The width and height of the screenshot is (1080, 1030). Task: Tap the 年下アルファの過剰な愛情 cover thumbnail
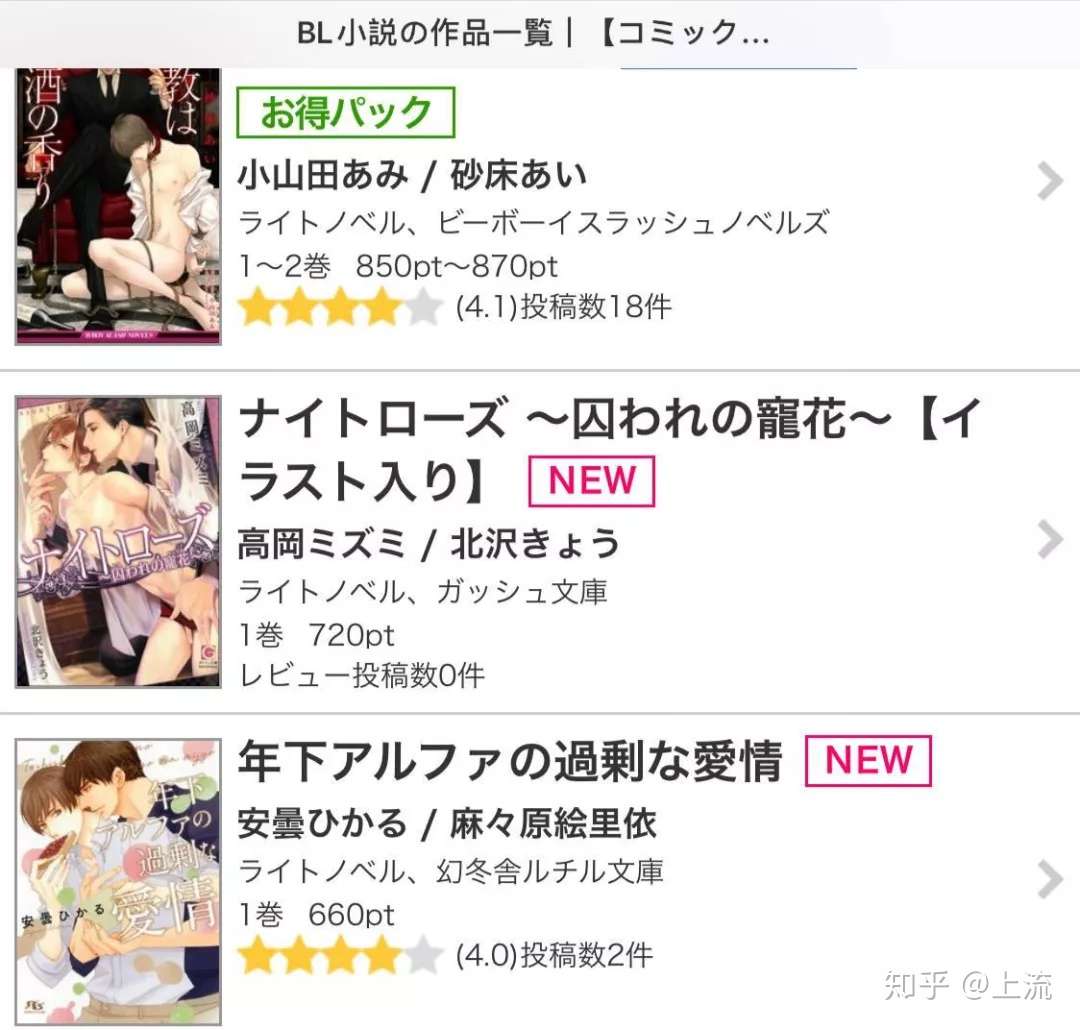click(118, 882)
